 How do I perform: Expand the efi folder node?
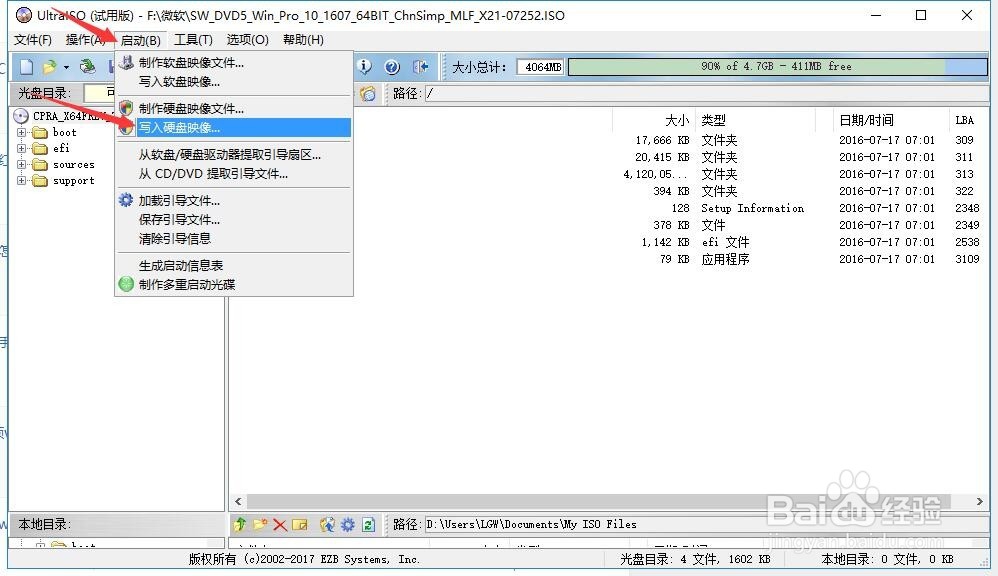click(22, 148)
